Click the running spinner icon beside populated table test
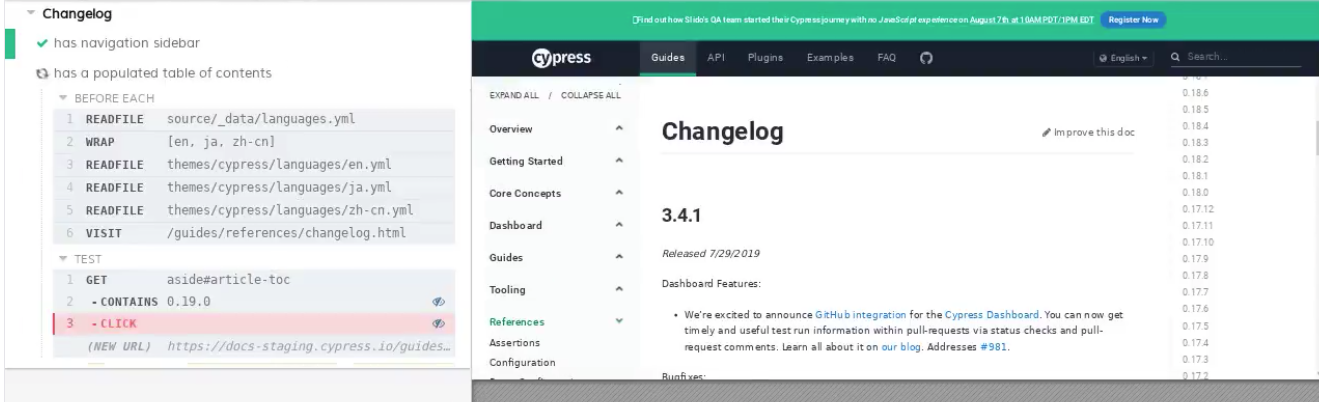1319x402 pixels. [x=40, y=73]
